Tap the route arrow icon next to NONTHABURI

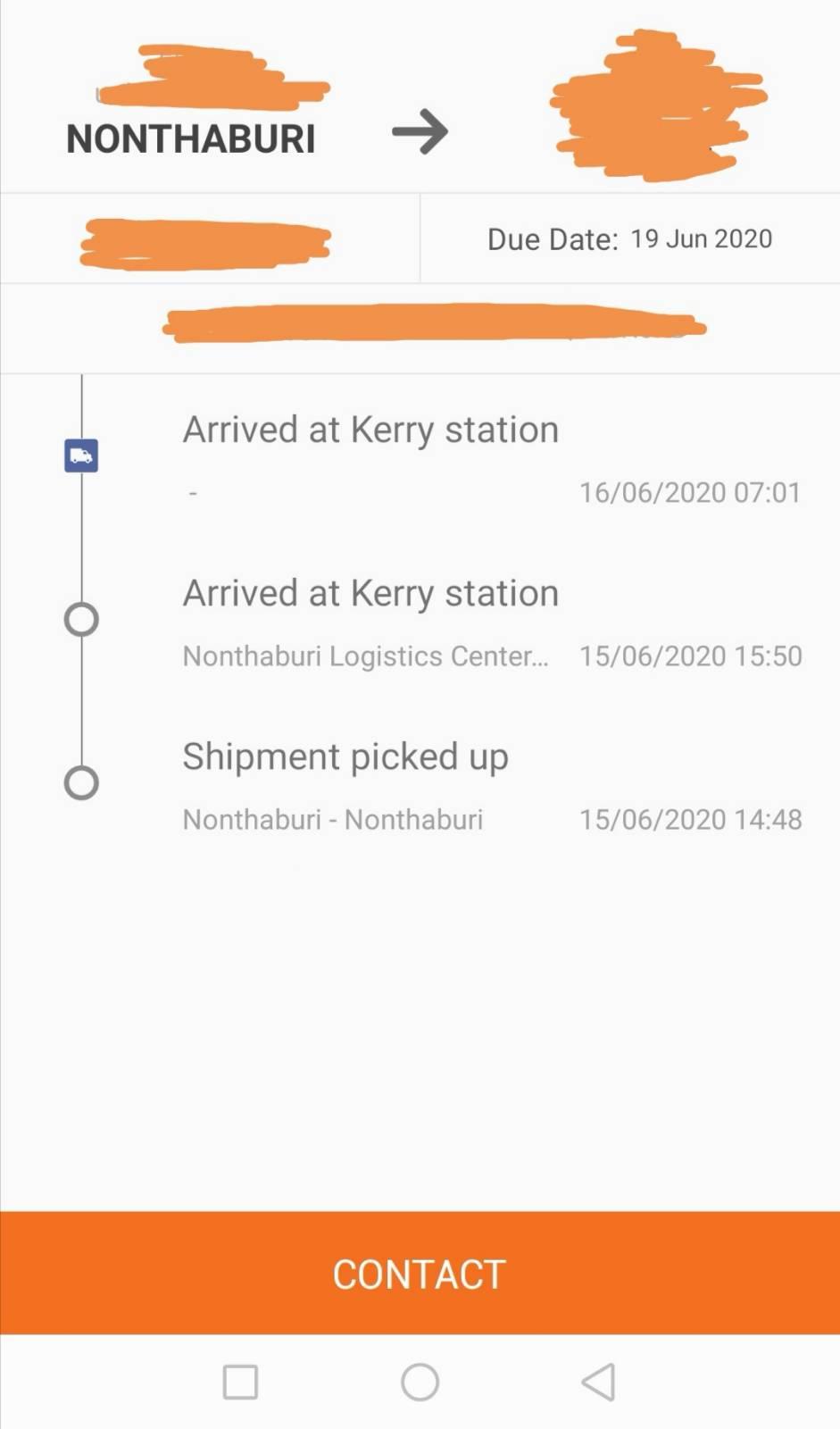[420, 132]
